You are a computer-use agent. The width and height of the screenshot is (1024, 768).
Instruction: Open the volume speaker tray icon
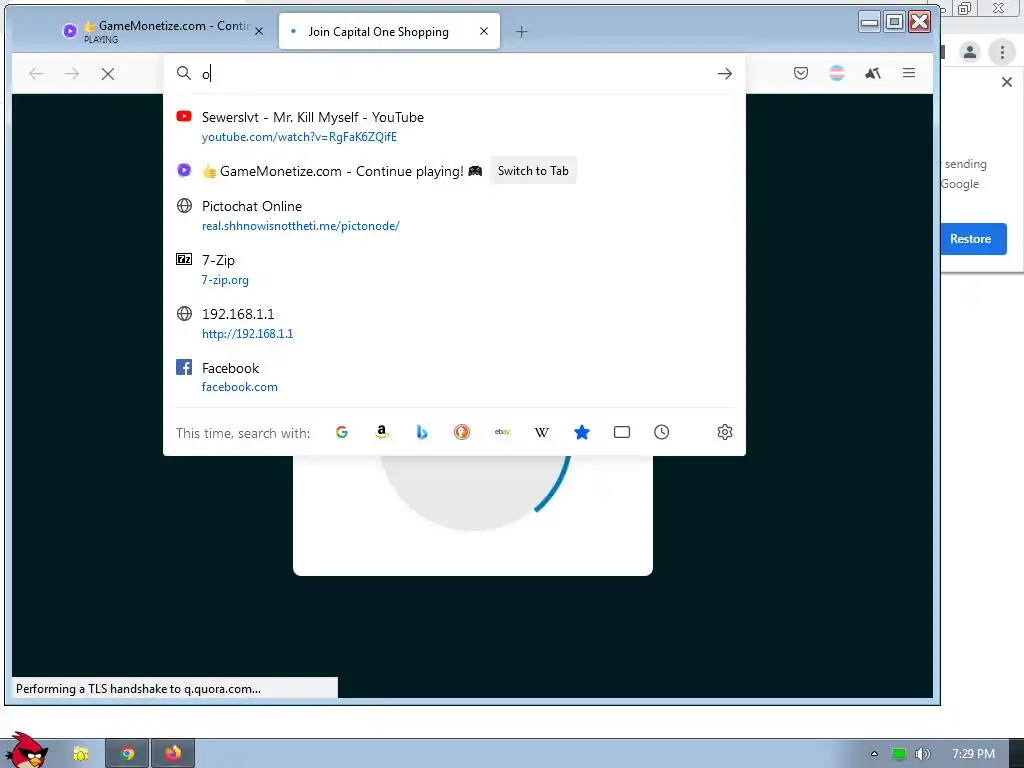(x=923, y=754)
